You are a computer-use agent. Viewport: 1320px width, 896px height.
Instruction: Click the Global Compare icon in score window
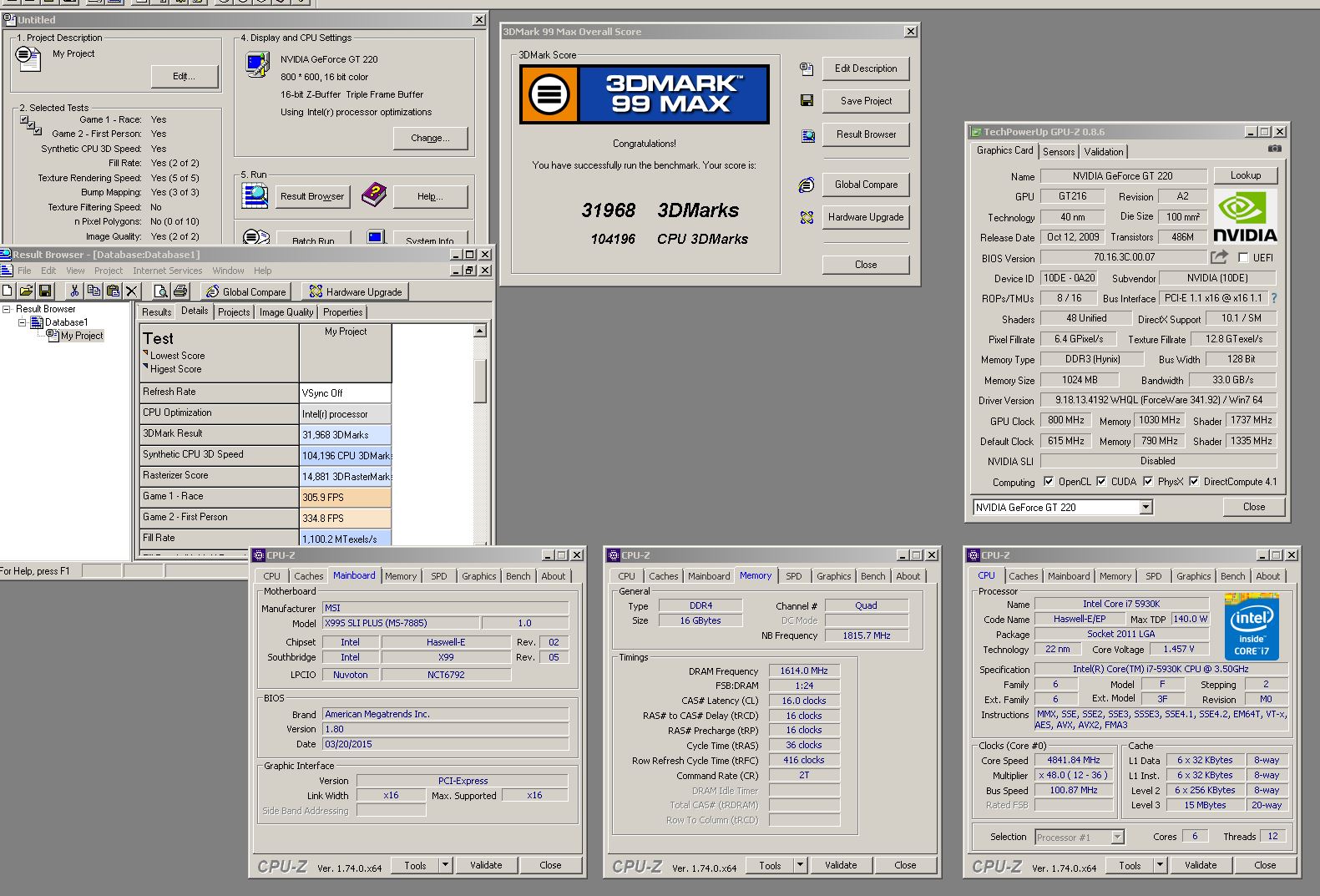[x=807, y=185]
